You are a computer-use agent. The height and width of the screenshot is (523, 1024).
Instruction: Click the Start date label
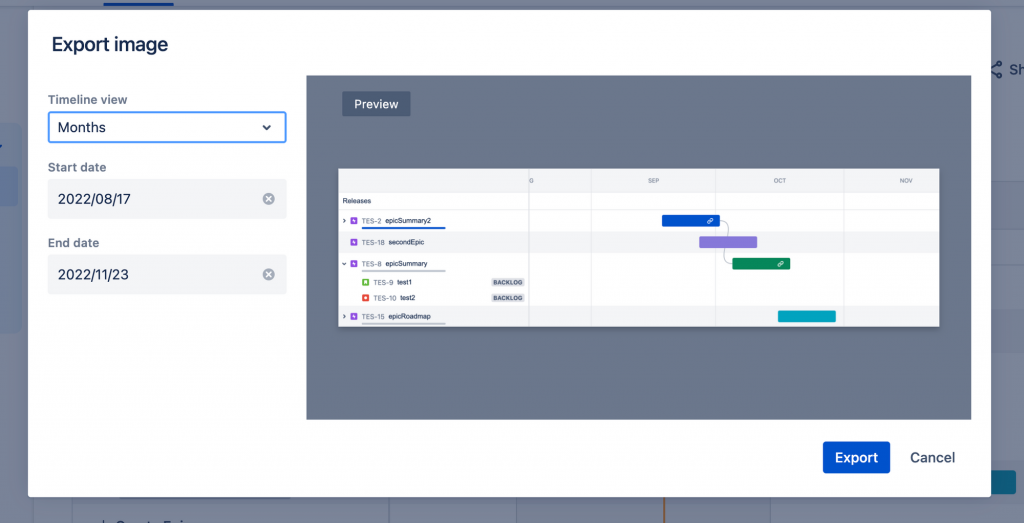pyautogui.click(x=77, y=168)
